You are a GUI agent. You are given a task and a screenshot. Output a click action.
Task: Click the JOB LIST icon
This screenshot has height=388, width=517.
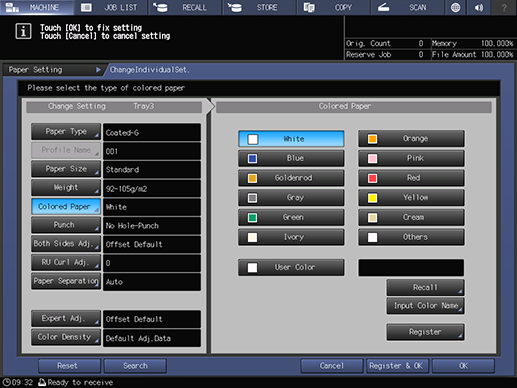[86, 7]
